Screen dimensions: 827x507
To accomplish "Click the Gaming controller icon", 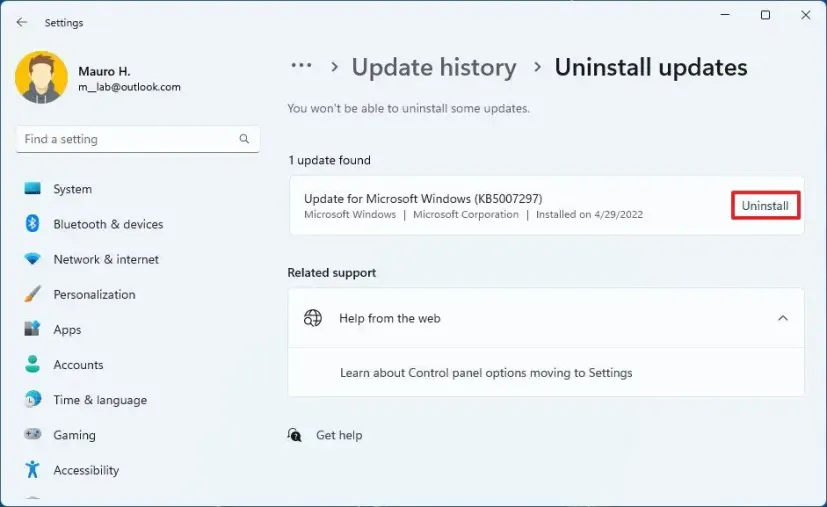I will point(32,434).
